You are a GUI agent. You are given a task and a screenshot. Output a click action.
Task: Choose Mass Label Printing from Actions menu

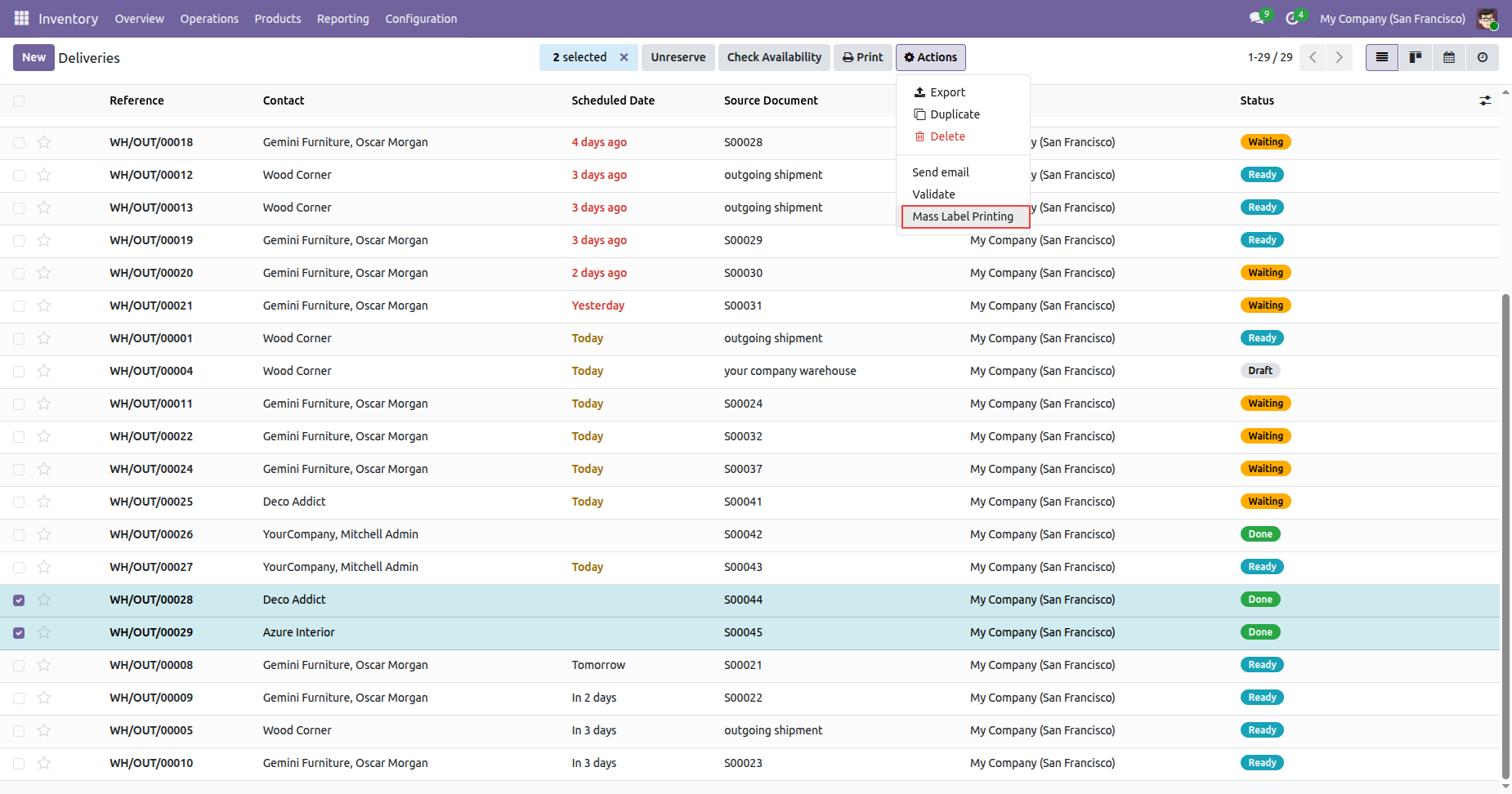(963, 216)
